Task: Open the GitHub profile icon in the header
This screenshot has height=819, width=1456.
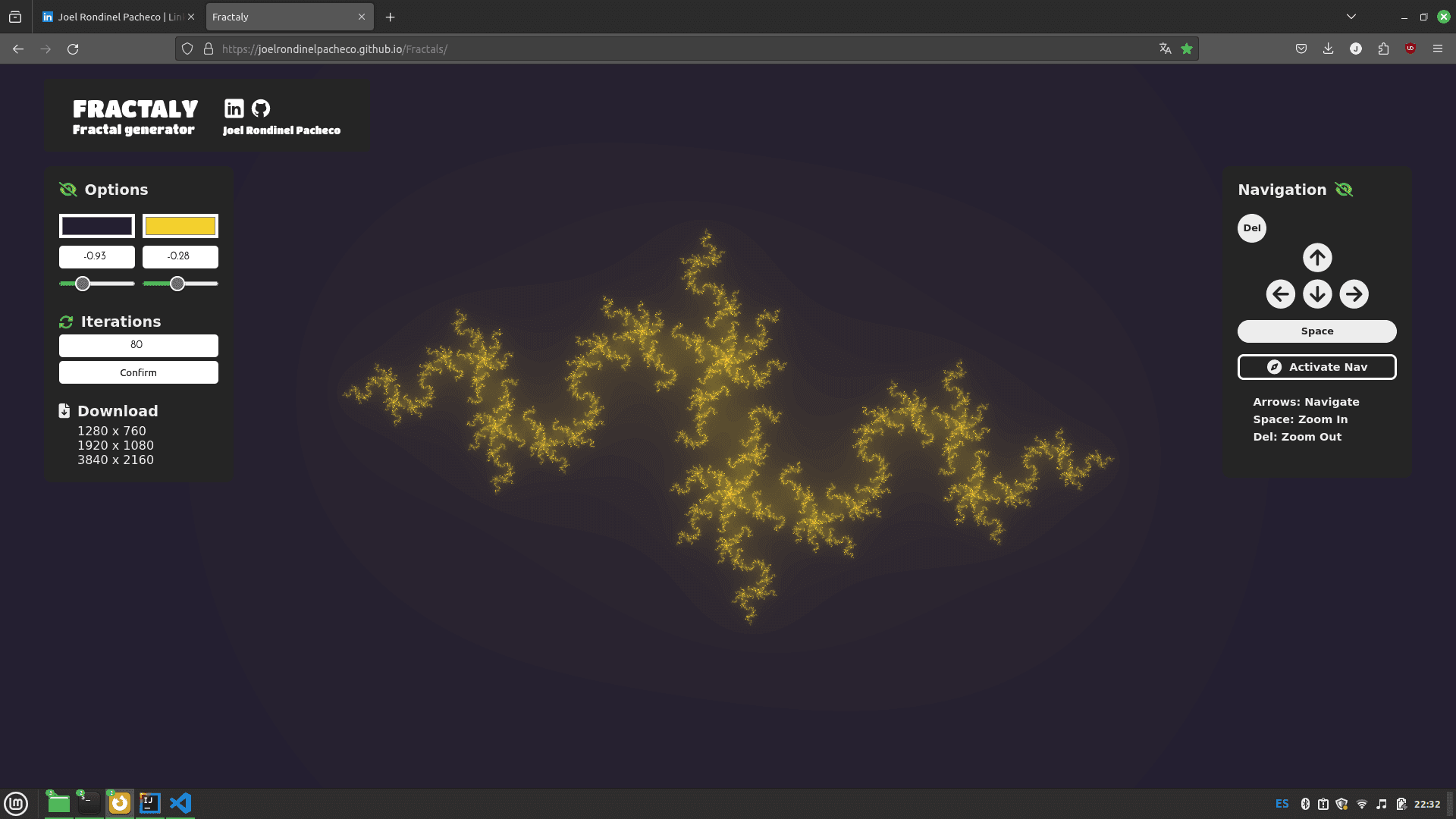Action: pos(261,108)
